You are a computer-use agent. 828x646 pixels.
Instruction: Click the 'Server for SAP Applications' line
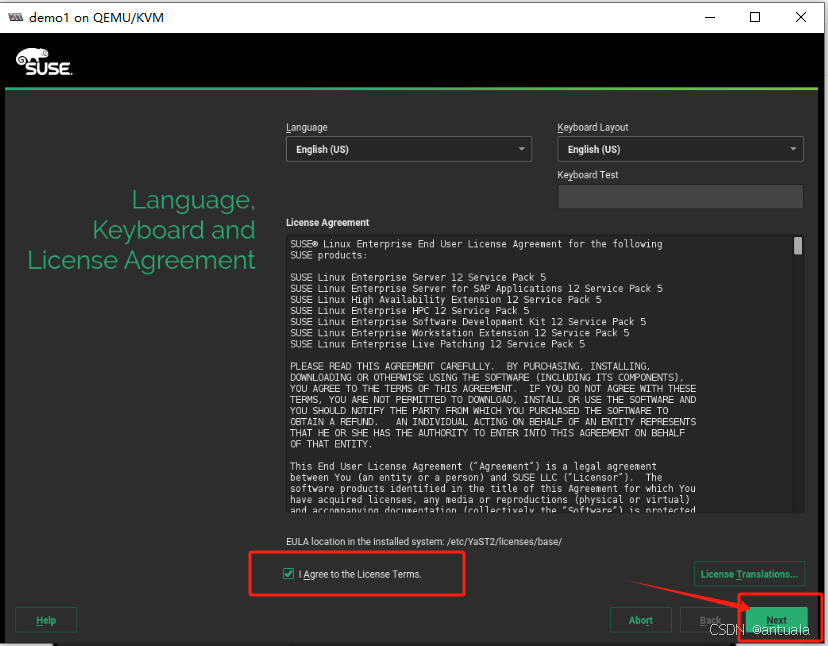point(476,288)
